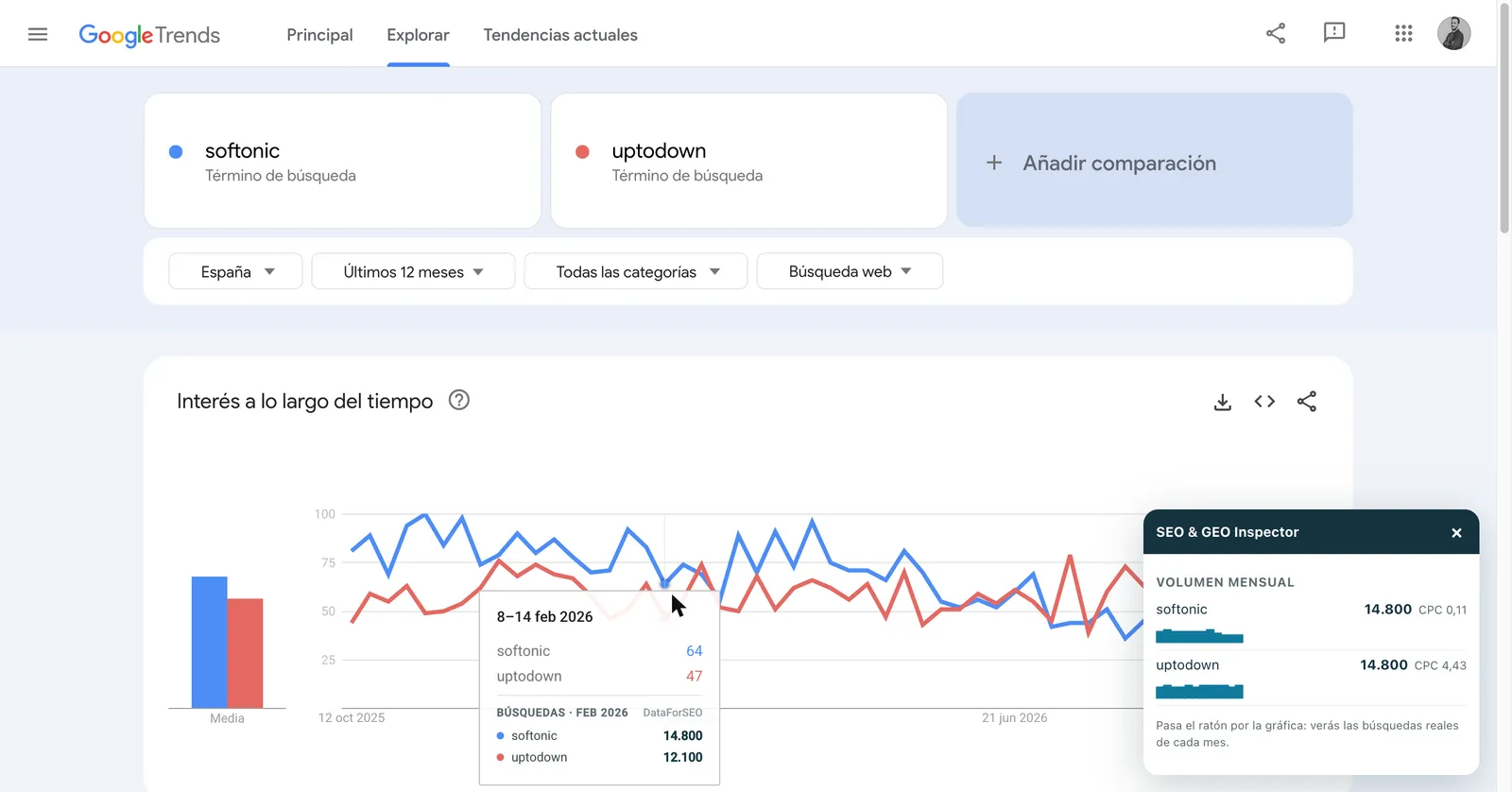Open the embed code icon
The width and height of the screenshot is (1512, 792).
point(1264,402)
